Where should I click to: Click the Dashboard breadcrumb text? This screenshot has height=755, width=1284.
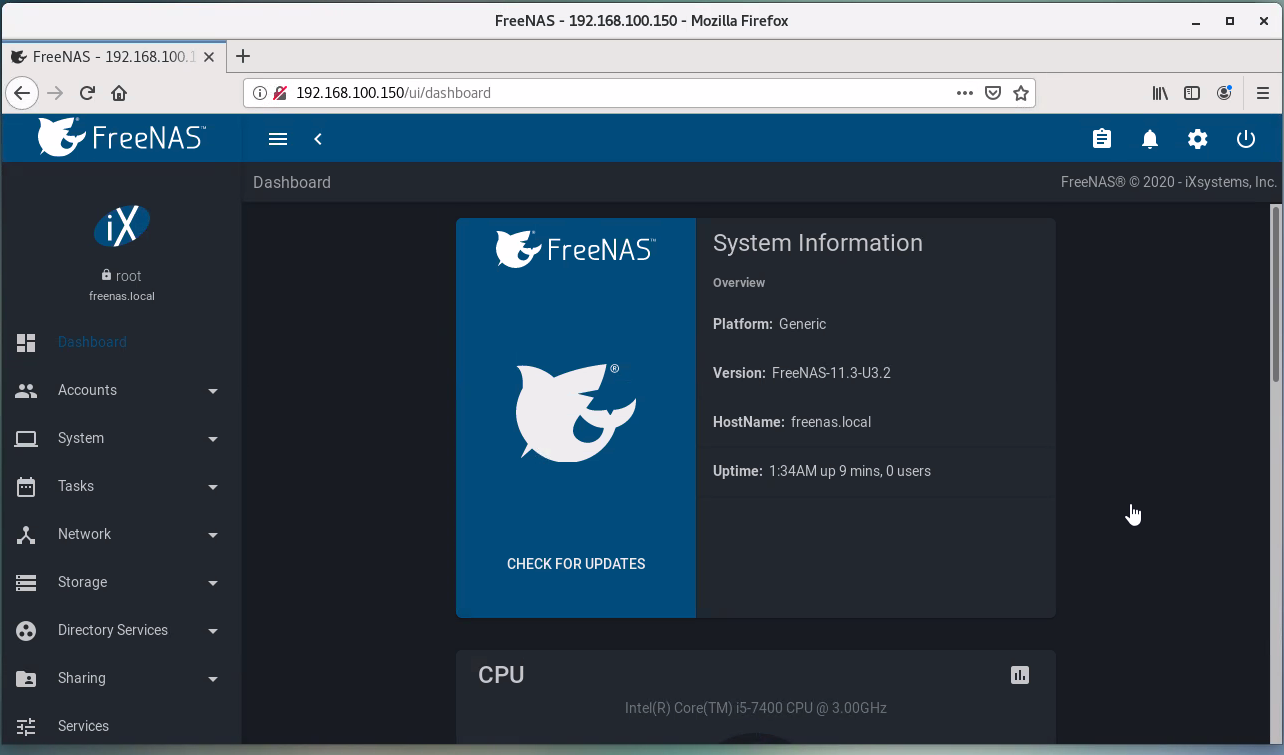click(x=292, y=182)
